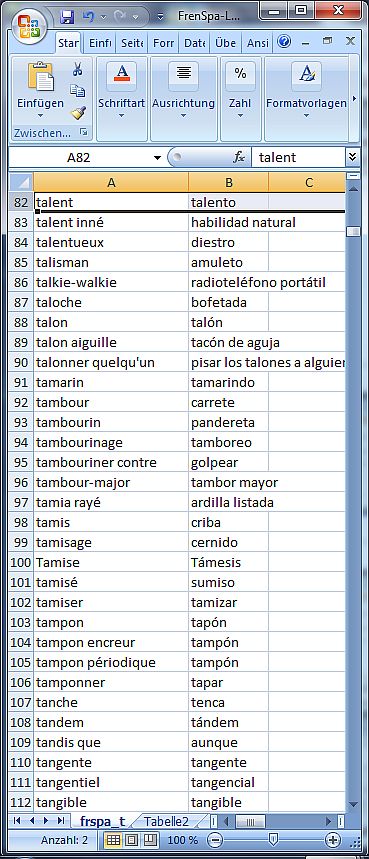Open the Einfügen ribbon tab
The height and width of the screenshot is (859, 369).
pos(100,42)
